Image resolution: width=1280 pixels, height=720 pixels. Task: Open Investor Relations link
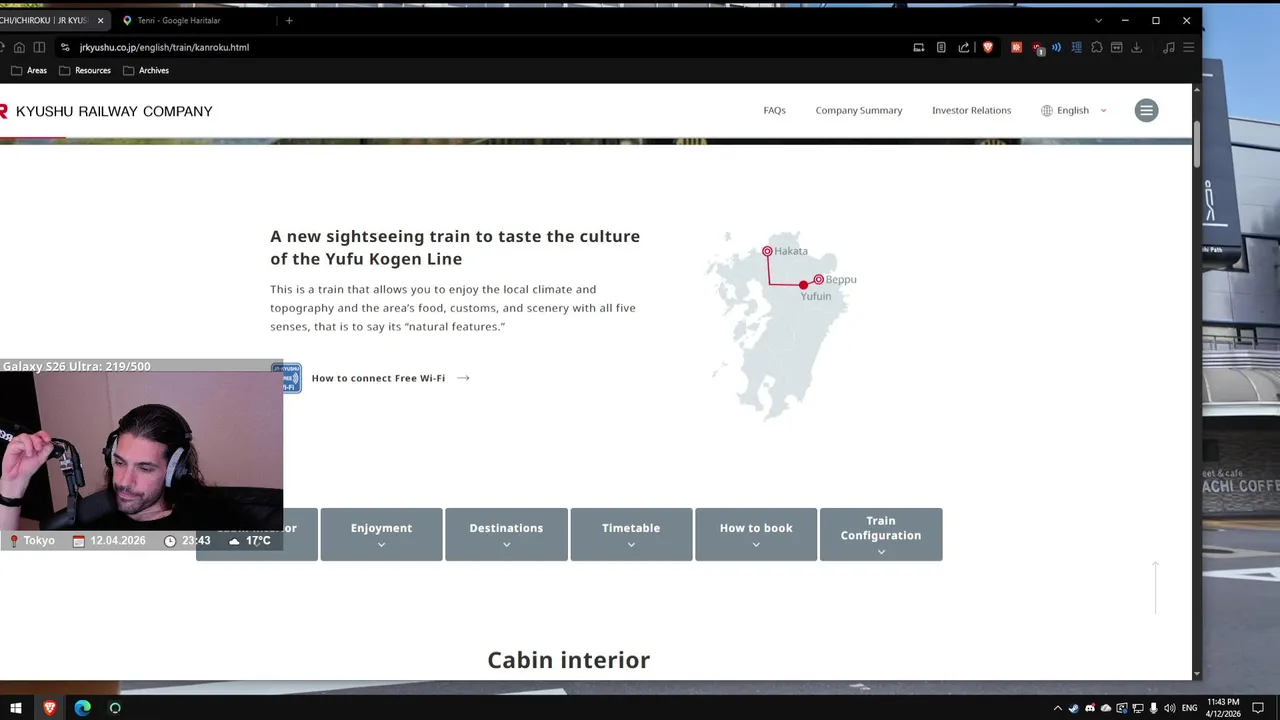click(x=971, y=110)
